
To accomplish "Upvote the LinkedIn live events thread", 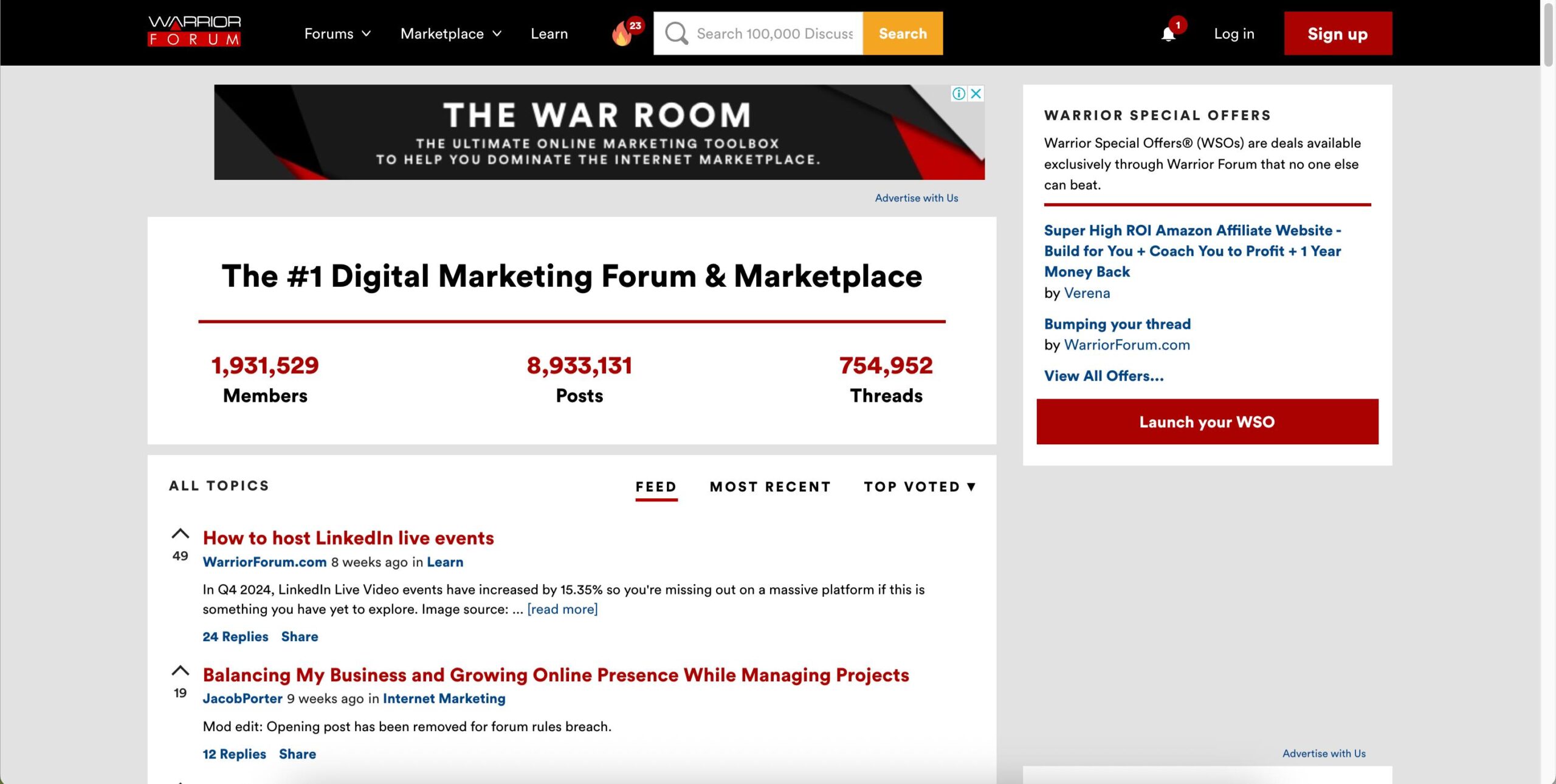I will pyautogui.click(x=180, y=534).
